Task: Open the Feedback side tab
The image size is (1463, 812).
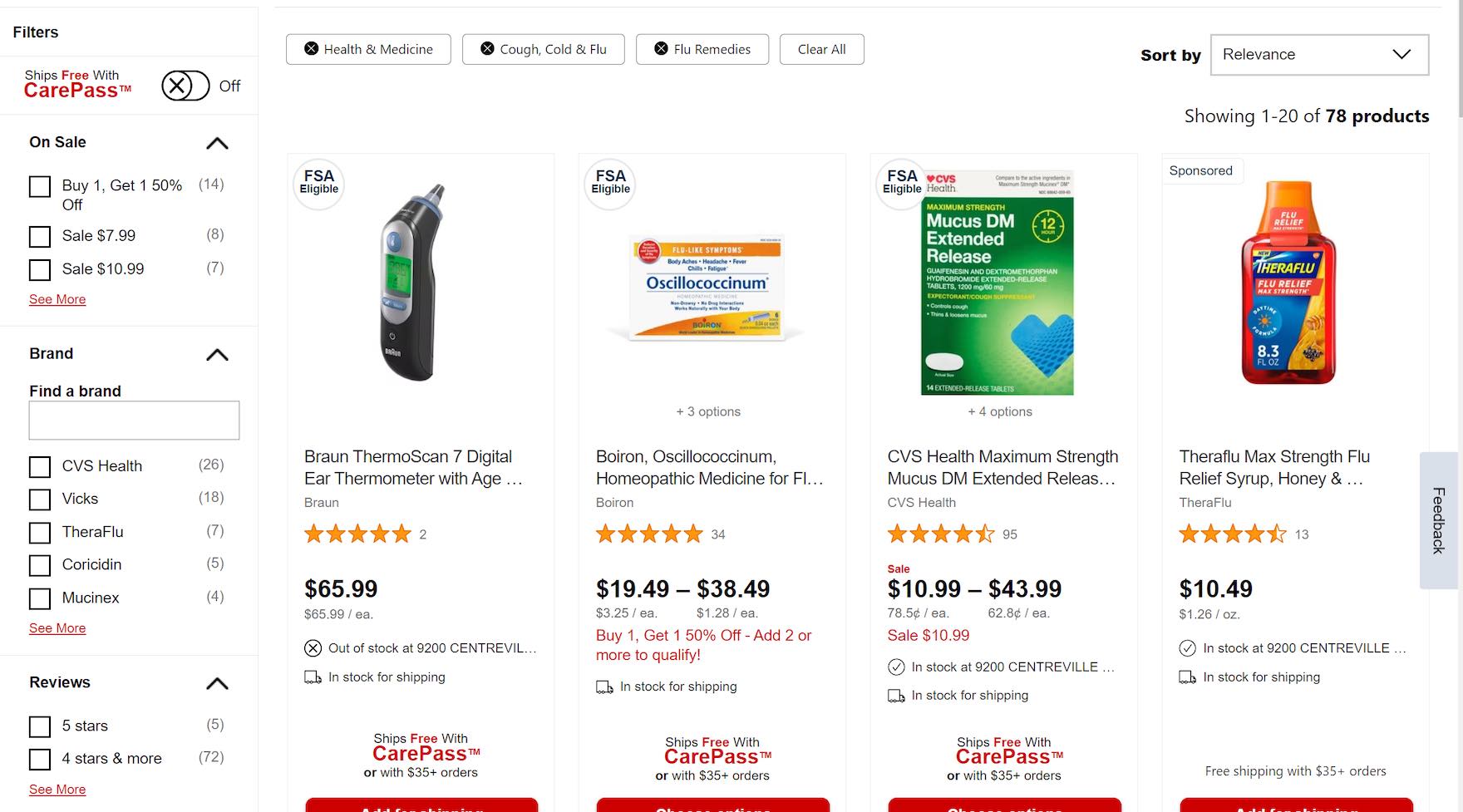Action: [1439, 520]
